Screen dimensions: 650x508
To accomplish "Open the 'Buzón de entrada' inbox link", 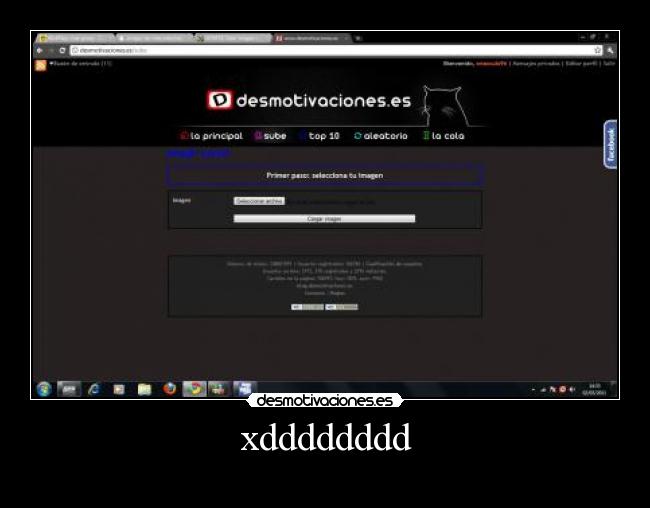I will 81,63.
